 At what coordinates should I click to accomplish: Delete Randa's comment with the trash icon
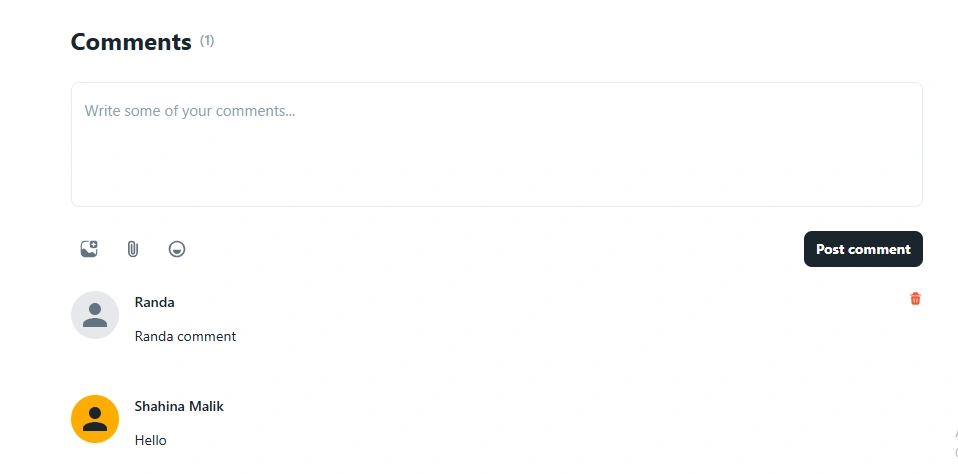[x=915, y=299]
